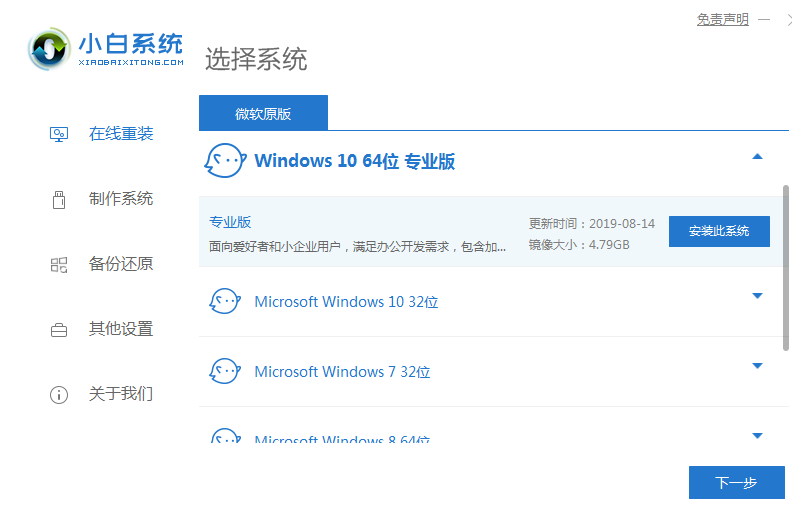This screenshot has width=797, height=512.
Task: Click the Windows 10 64位 专业版 face icon
Action: point(224,160)
